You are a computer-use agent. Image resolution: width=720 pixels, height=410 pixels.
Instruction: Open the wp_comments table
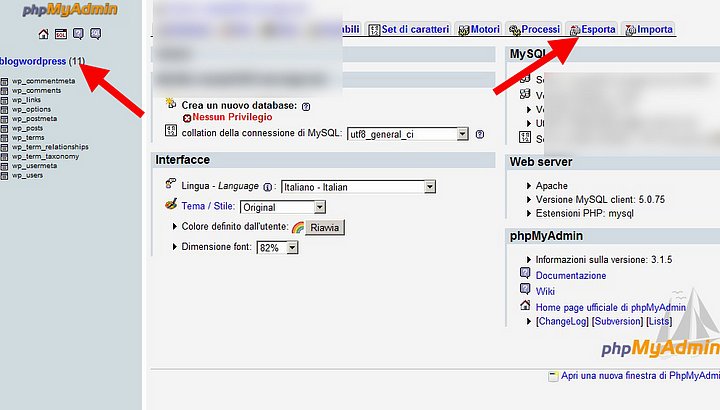[36, 91]
